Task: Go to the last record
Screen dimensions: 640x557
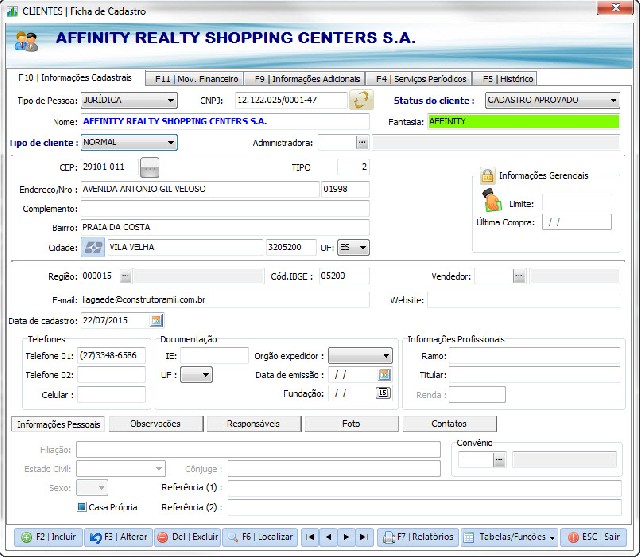Action: [364, 537]
